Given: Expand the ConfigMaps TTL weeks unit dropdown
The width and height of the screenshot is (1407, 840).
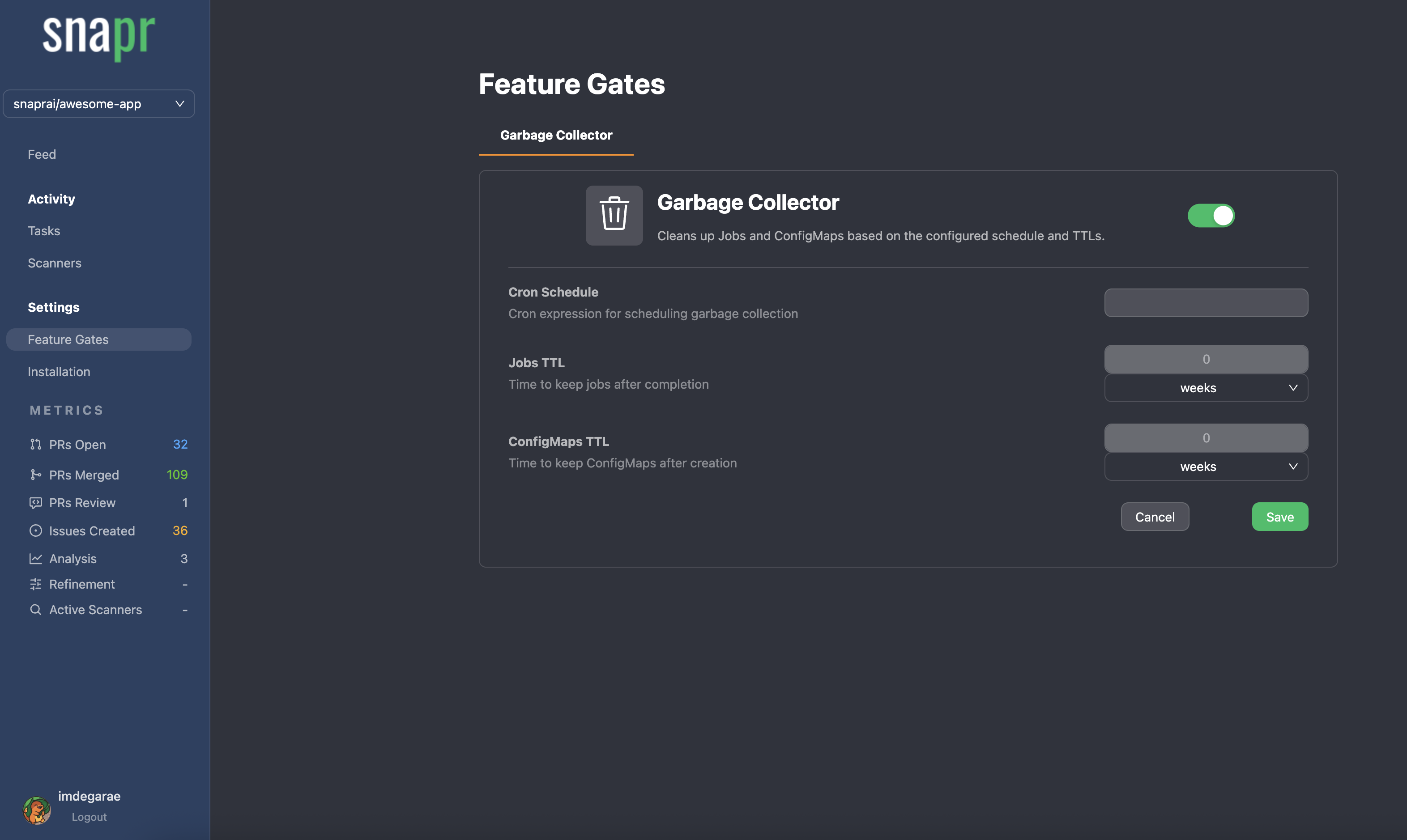Looking at the screenshot, I should coord(1206,467).
